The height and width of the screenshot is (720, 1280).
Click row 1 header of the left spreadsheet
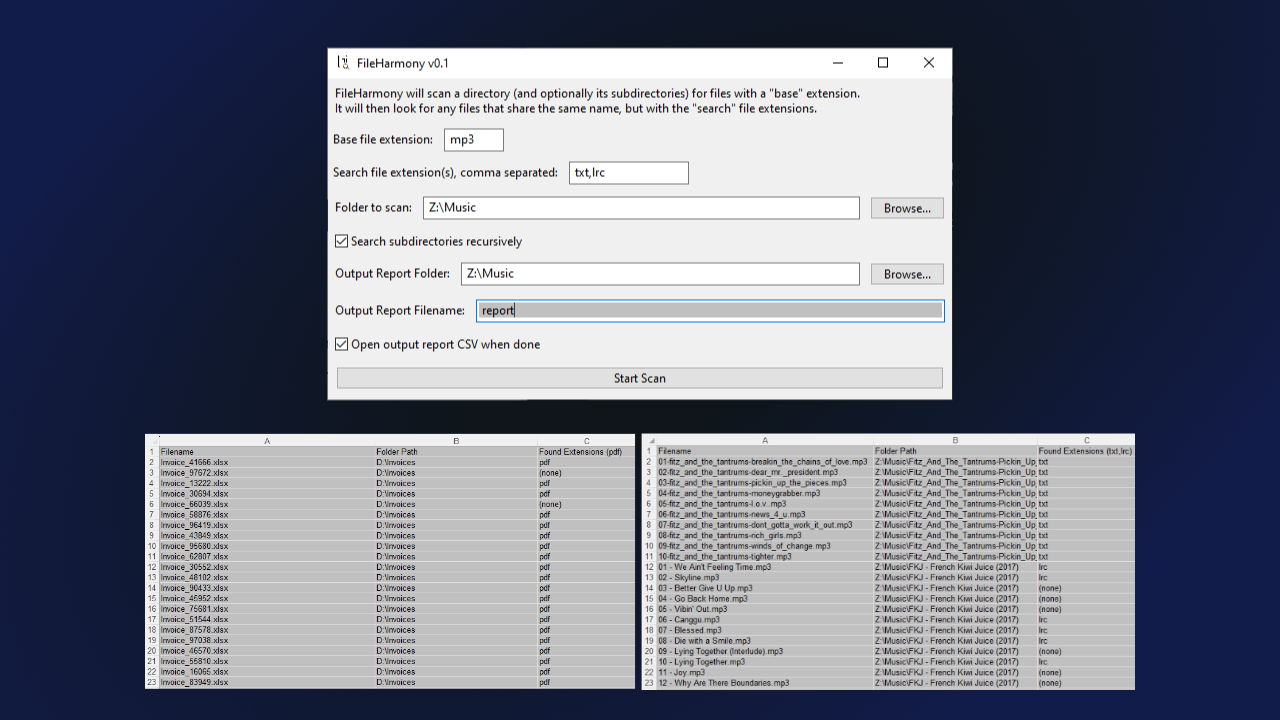click(151, 451)
